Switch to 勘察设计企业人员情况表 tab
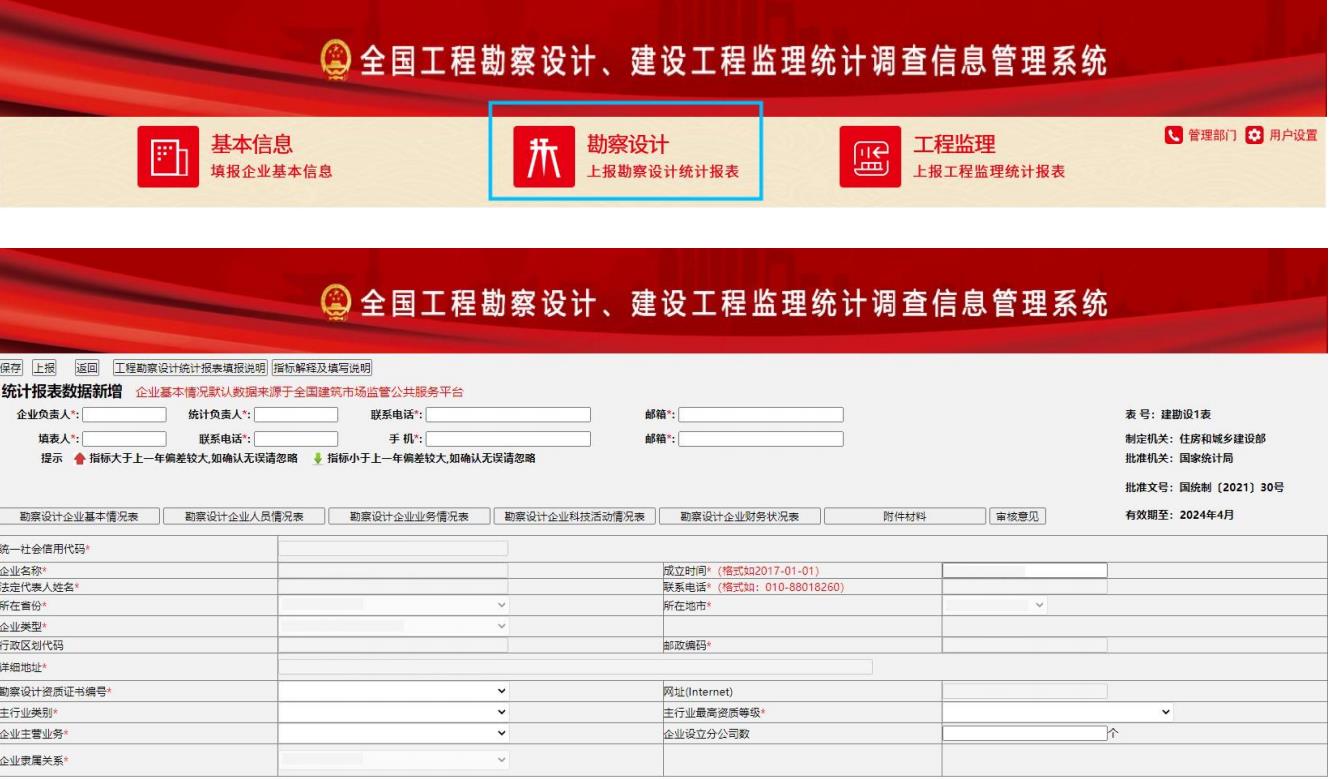 pos(245,516)
